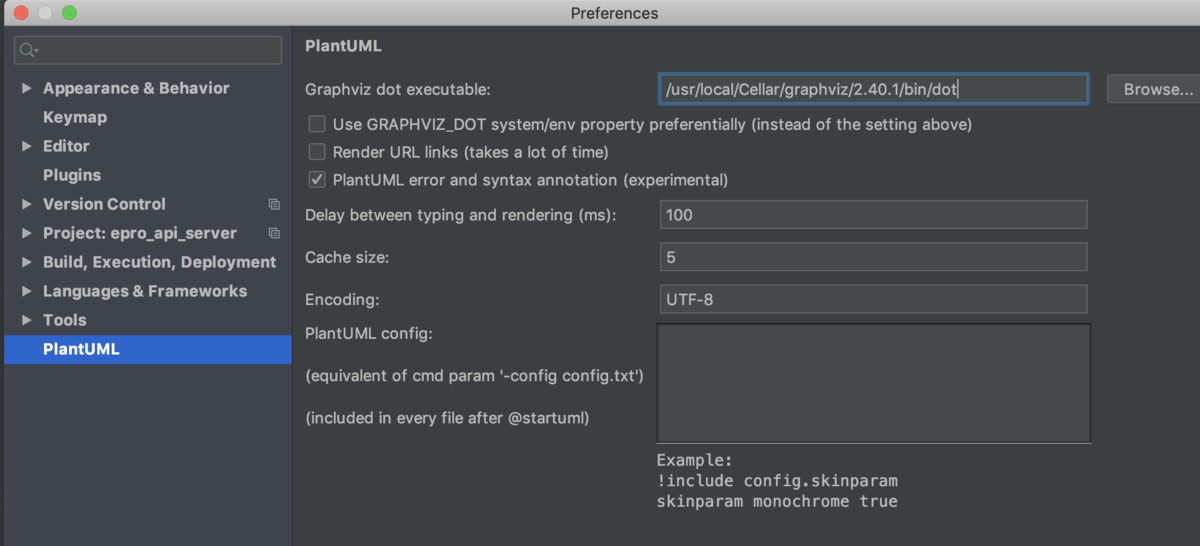Expand Project: epro_api_server section arrow
Image resolution: width=1200 pixels, height=546 pixels.
(27, 233)
